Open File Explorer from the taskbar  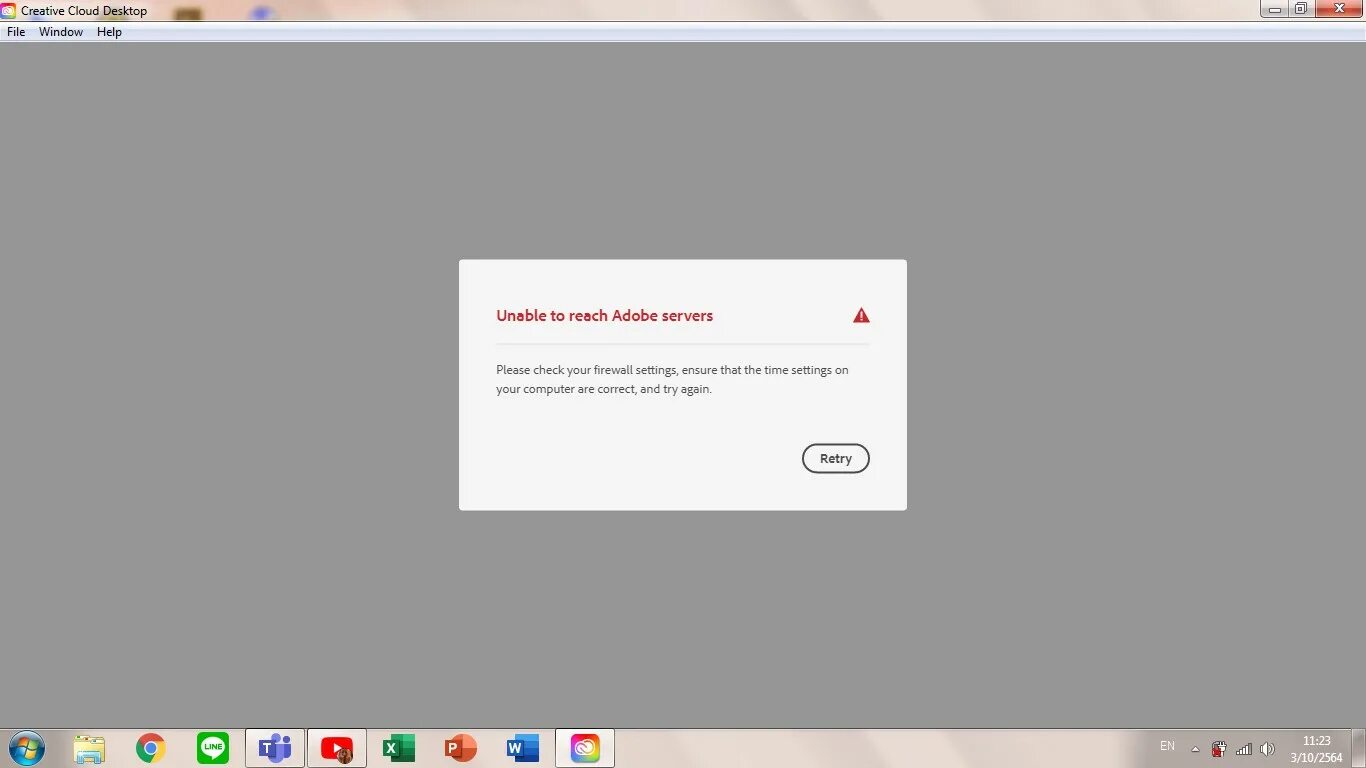pyautogui.click(x=89, y=748)
